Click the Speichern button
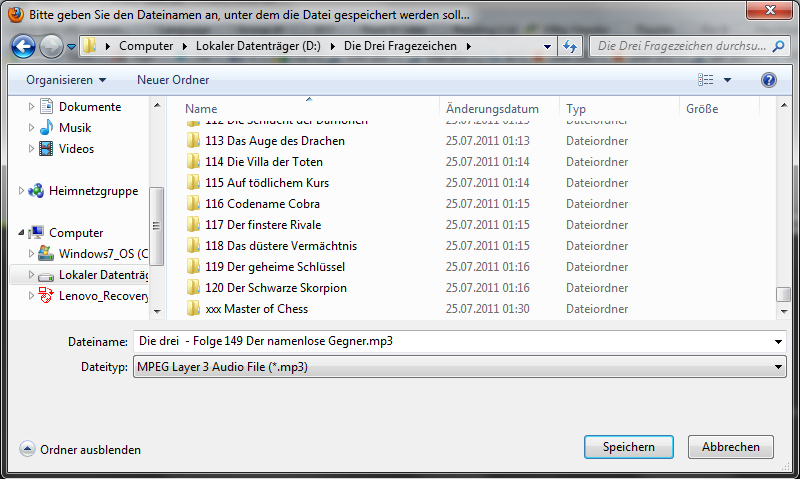Image resolution: width=800 pixels, height=479 pixels. 629,447
